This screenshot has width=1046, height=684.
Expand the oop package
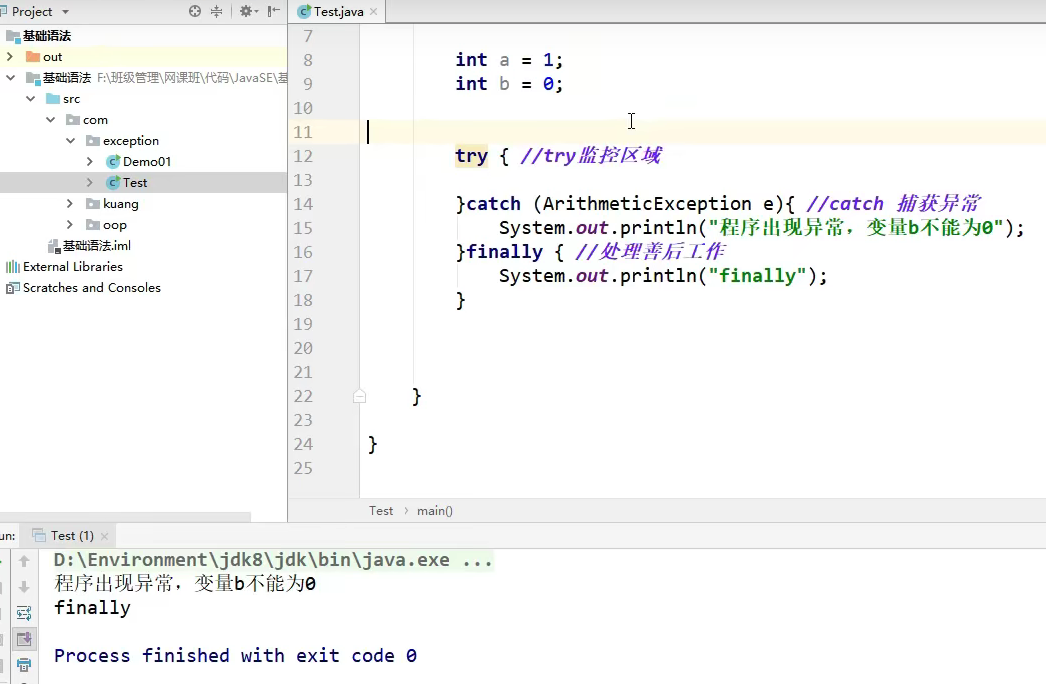coord(70,225)
